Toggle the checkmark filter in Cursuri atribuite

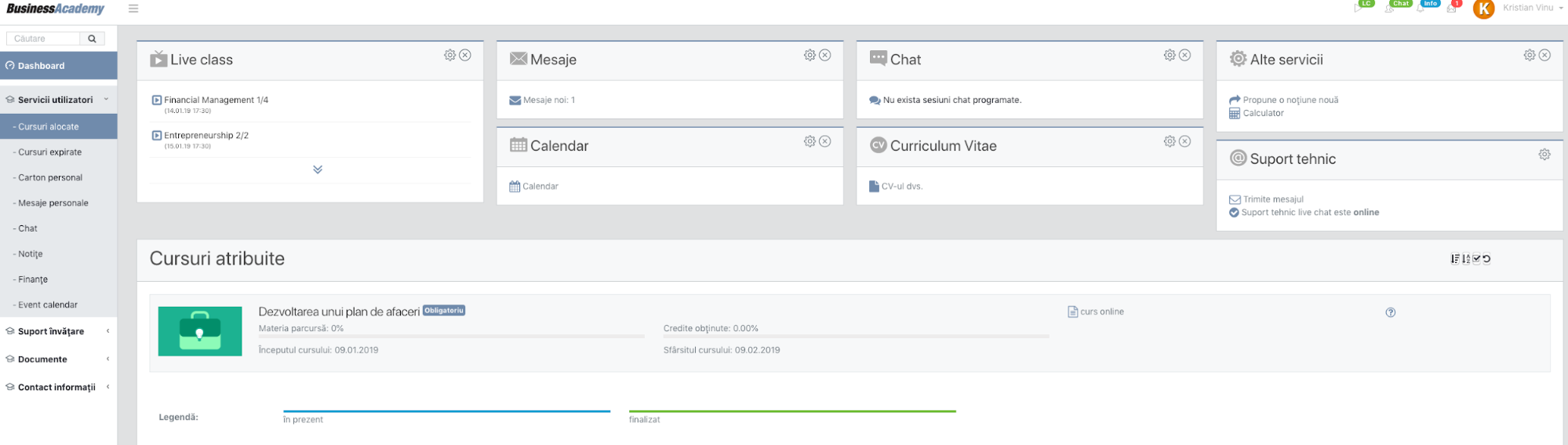(x=1476, y=259)
